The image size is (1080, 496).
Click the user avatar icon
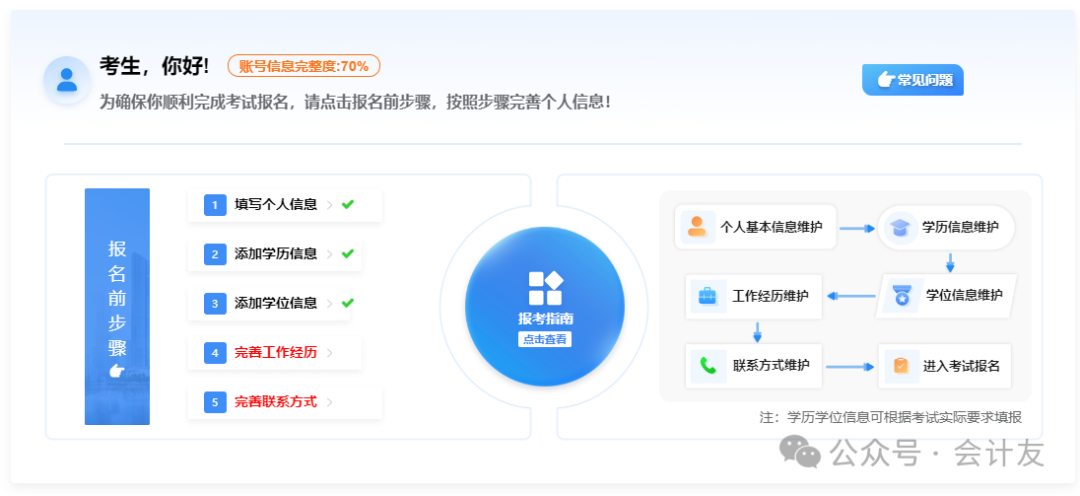pyautogui.click(x=67, y=80)
